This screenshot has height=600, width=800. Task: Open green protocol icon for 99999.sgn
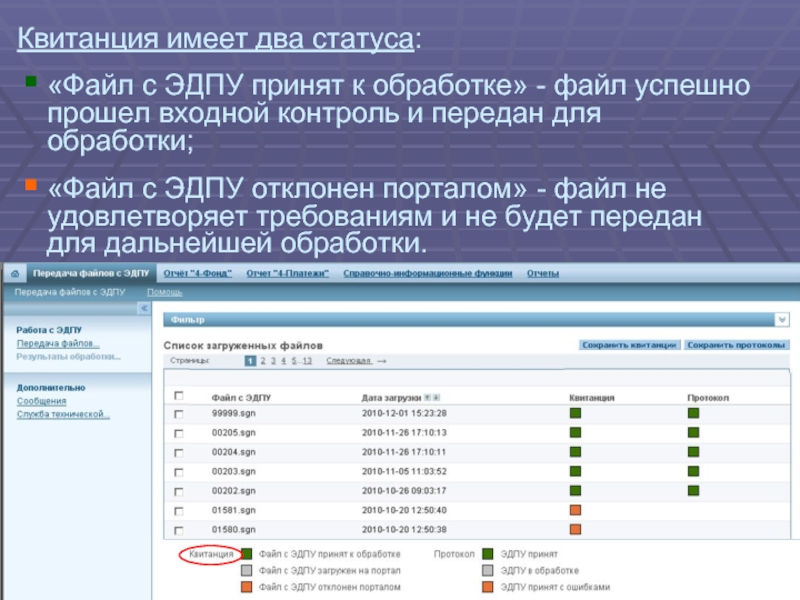click(x=693, y=413)
